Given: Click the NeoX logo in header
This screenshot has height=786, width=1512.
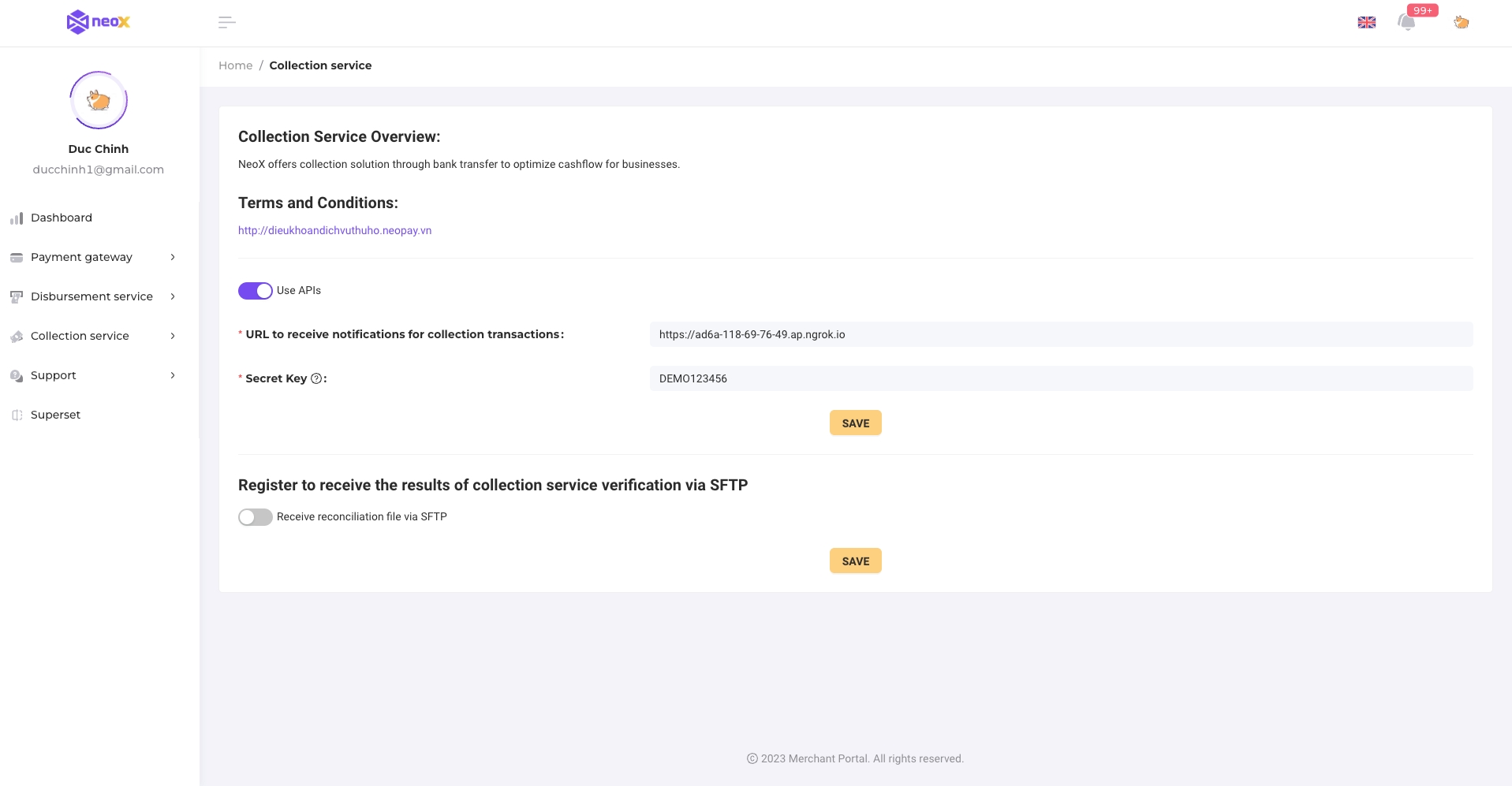Looking at the screenshot, I should click(x=99, y=22).
